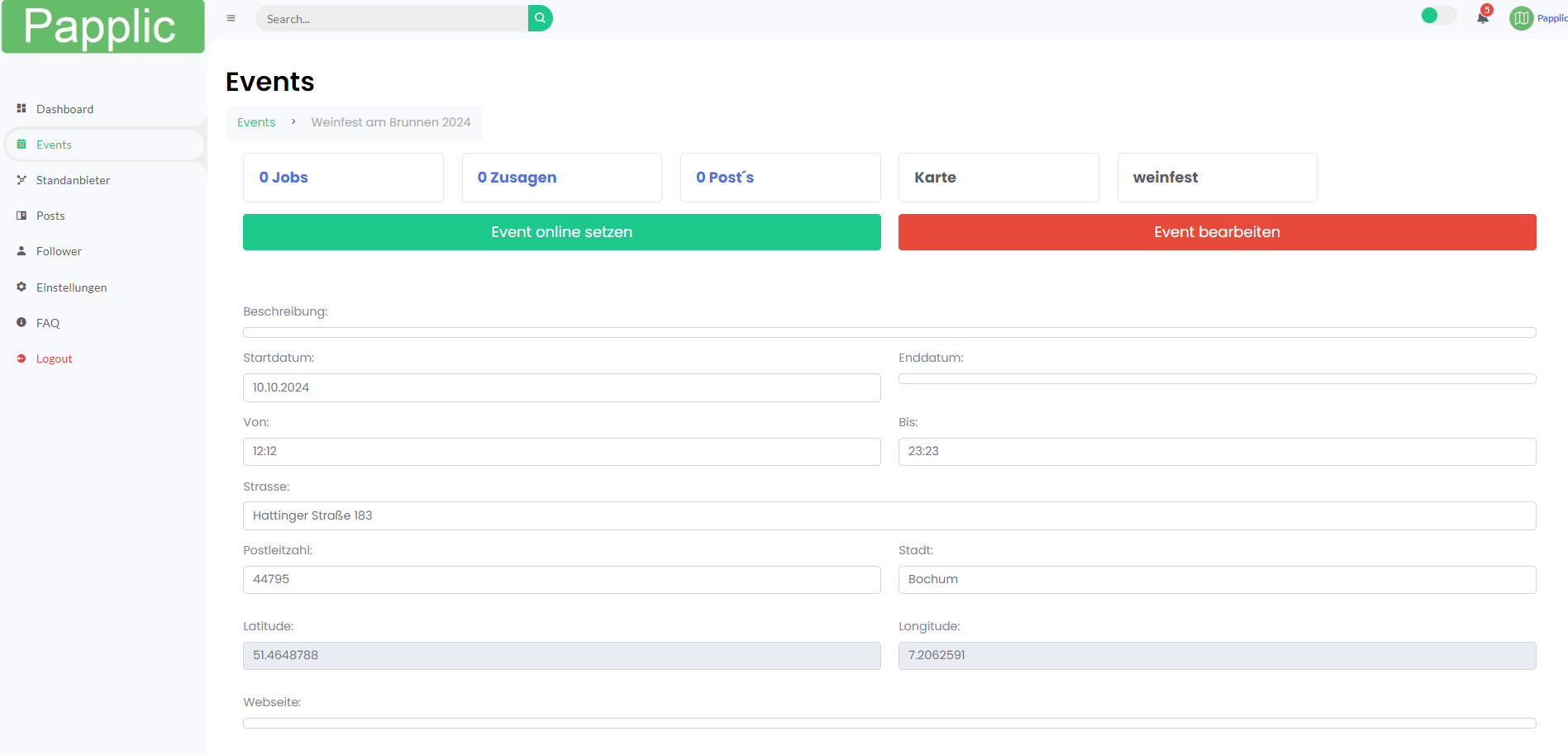Click Weinfest am Brunnen 2024 breadcrumb

tap(391, 122)
